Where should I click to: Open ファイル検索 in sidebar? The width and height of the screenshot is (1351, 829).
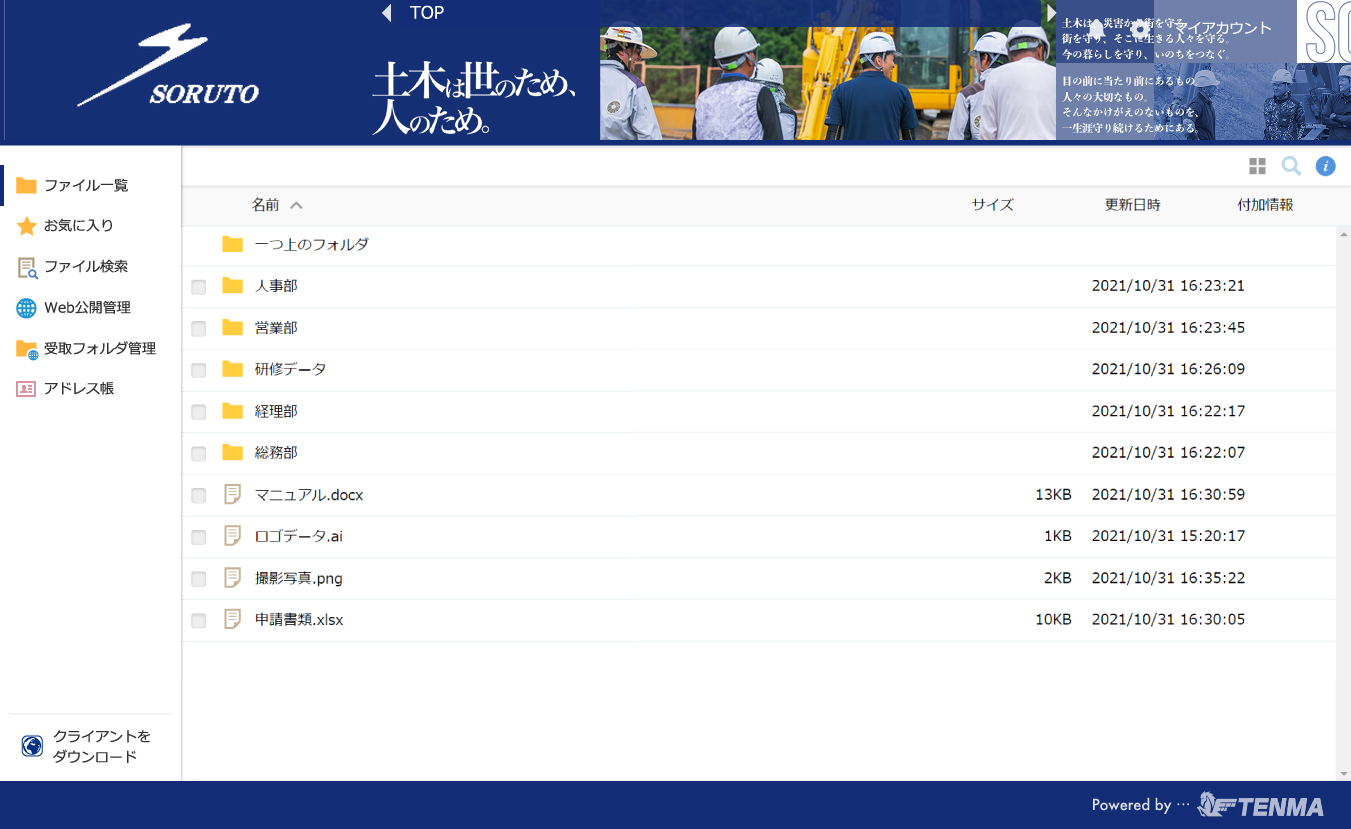click(x=86, y=267)
